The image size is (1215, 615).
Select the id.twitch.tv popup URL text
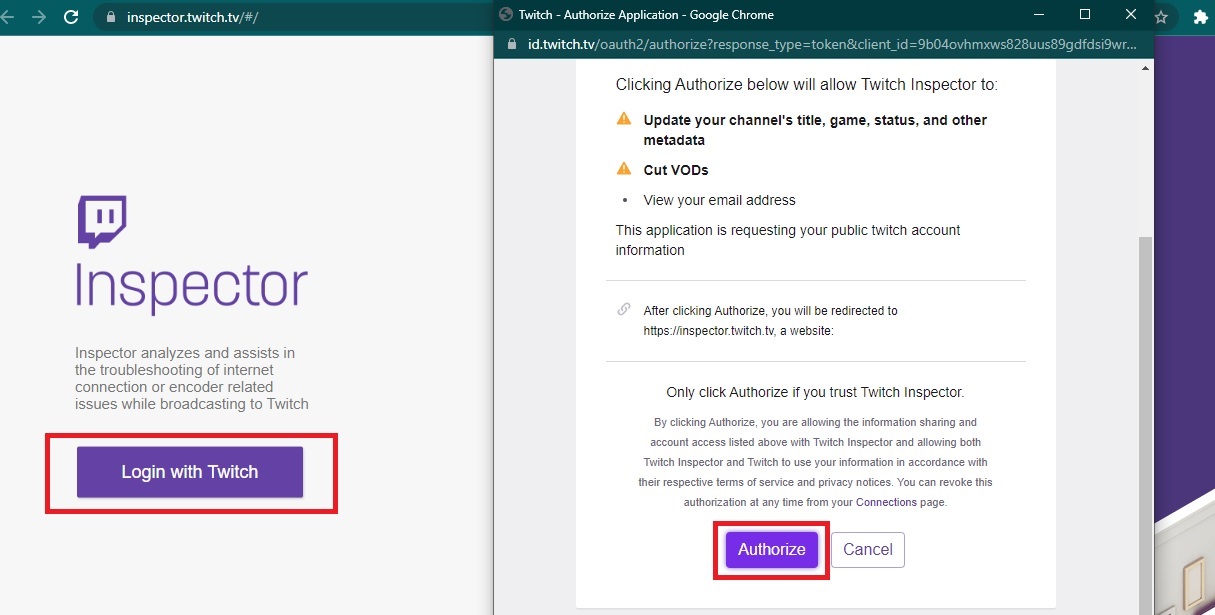coord(833,45)
